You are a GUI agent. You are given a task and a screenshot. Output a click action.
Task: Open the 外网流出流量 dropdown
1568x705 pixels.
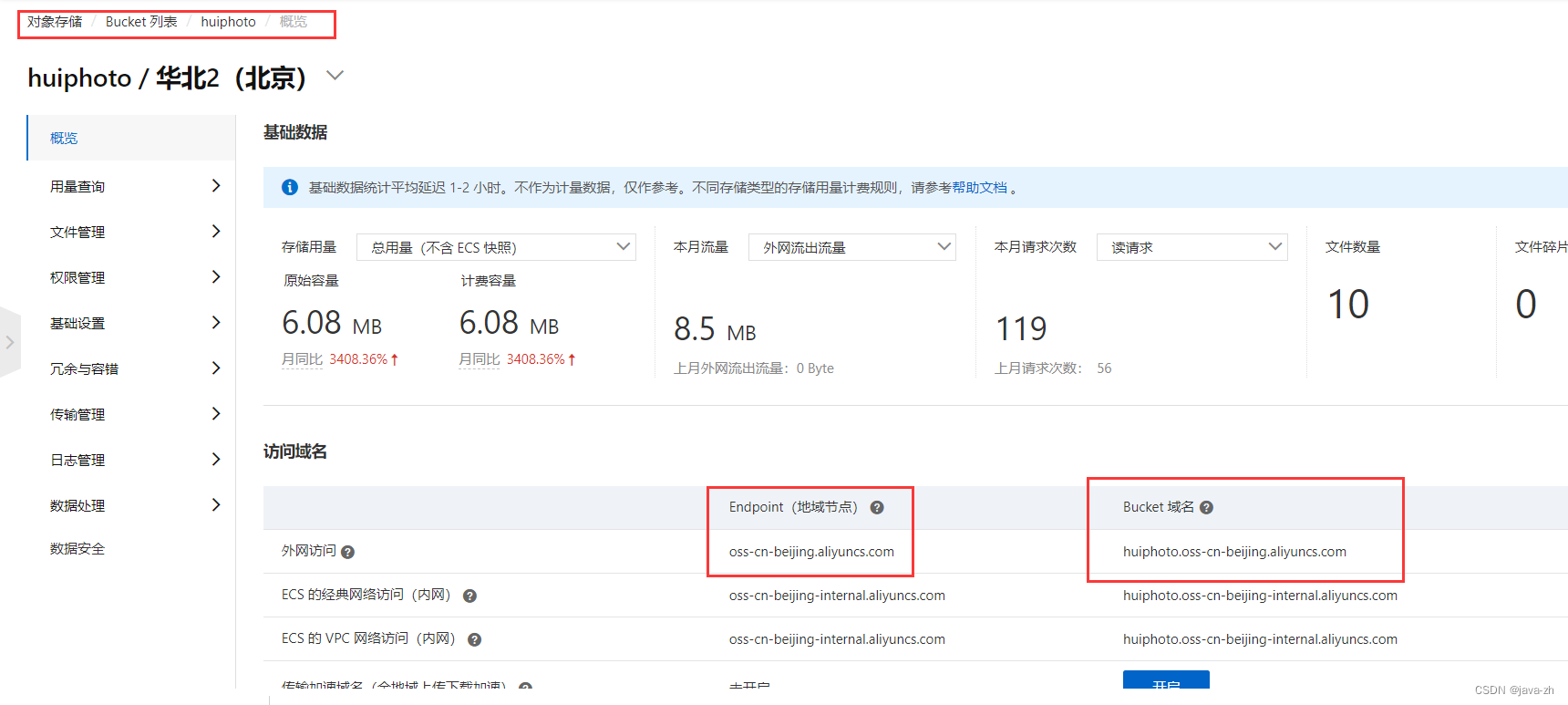(x=851, y=247)
